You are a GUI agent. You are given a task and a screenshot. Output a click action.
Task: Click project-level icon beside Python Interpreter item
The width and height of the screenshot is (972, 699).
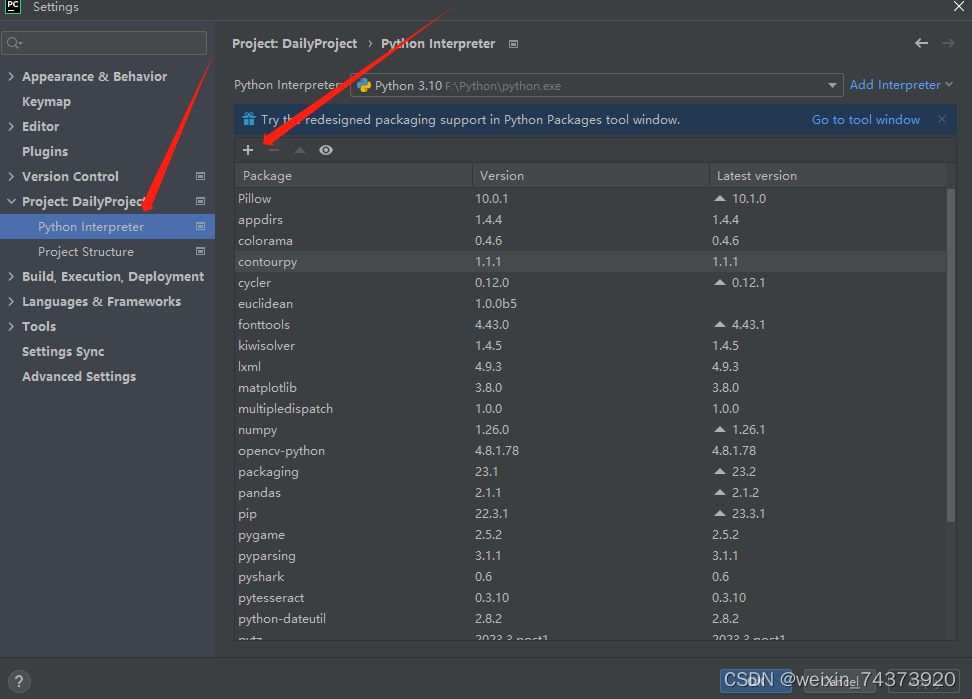(200, 226)
